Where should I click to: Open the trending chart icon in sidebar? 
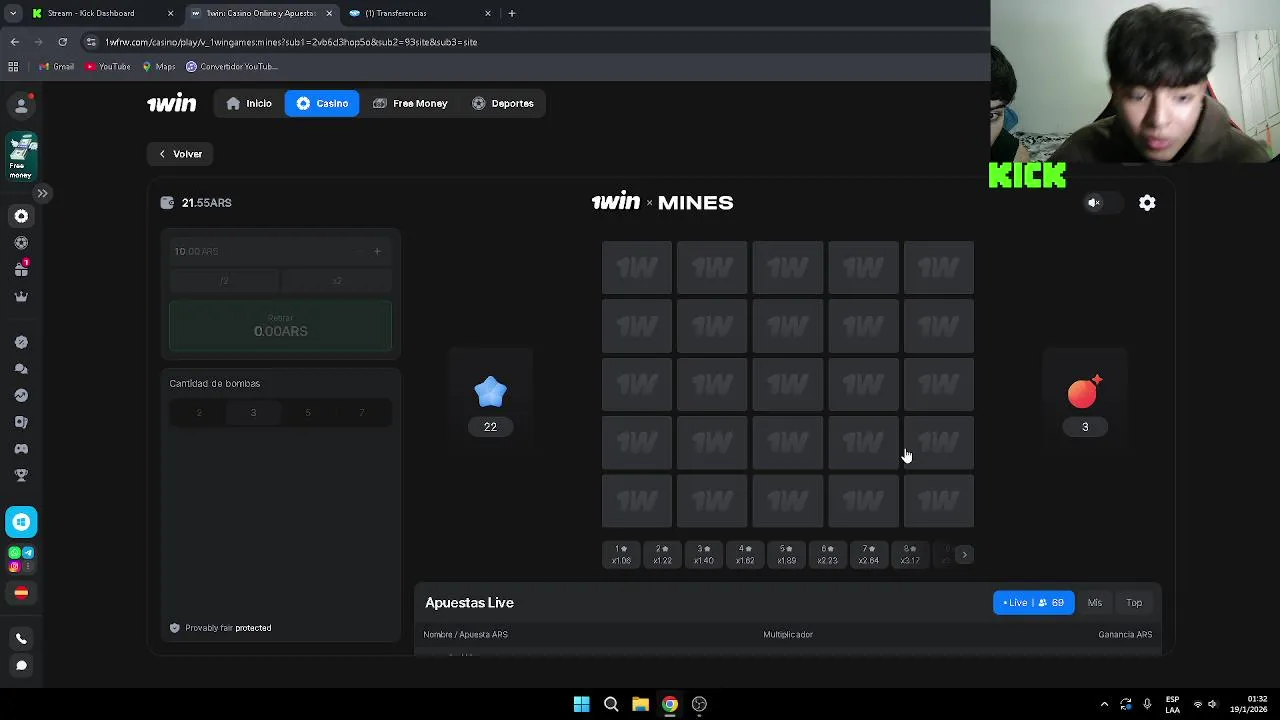click(21, 395)
